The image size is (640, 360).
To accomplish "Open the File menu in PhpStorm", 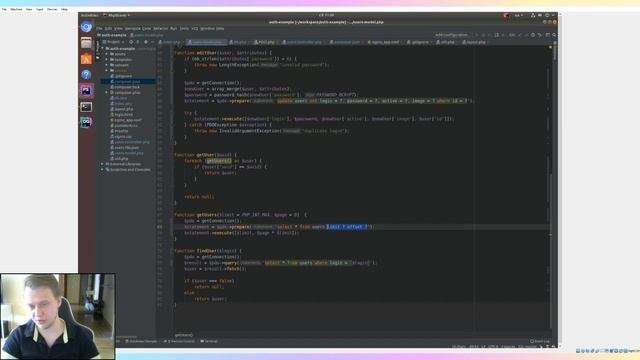I will 99,29.
